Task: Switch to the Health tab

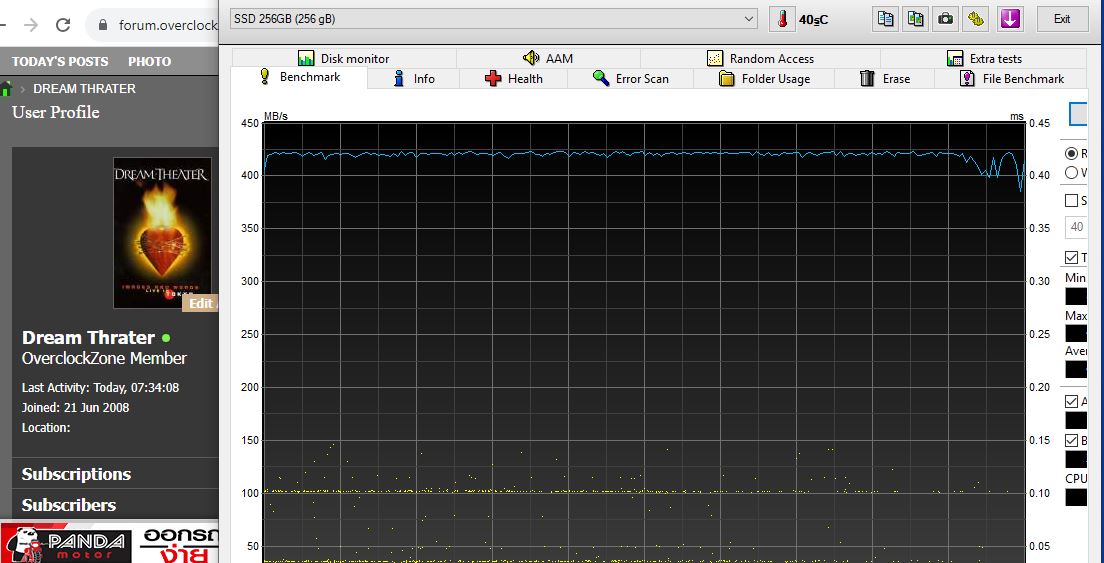Action: point(513,79)
